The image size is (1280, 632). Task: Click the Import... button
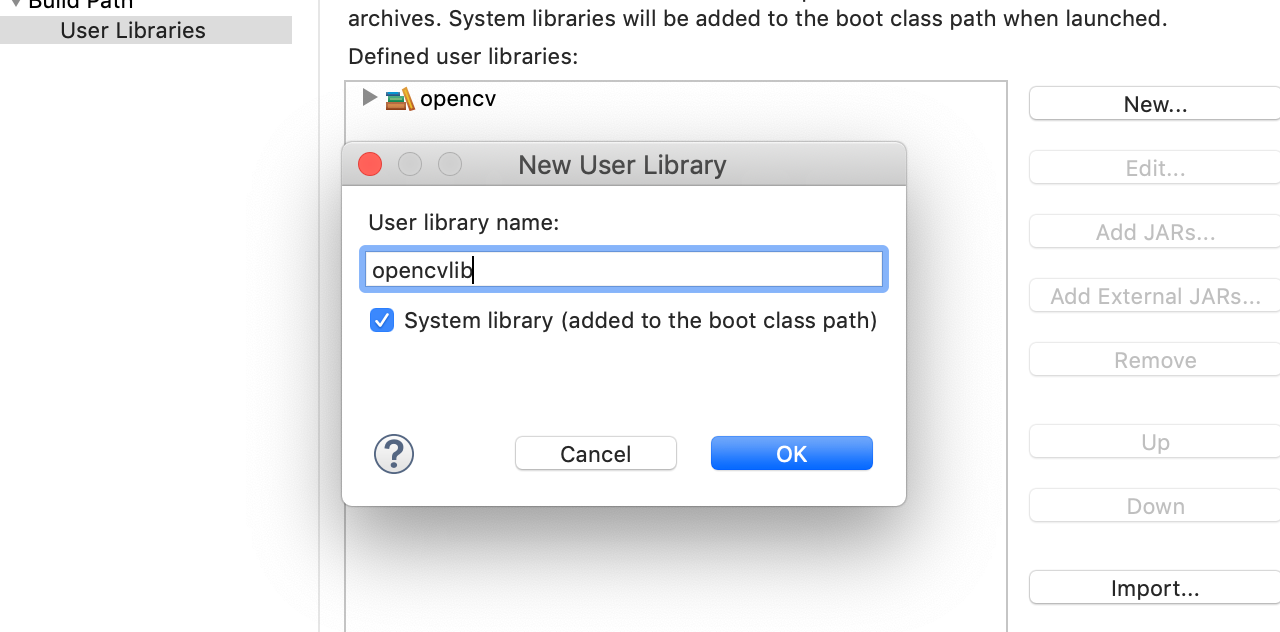[x=1157, y=587]
